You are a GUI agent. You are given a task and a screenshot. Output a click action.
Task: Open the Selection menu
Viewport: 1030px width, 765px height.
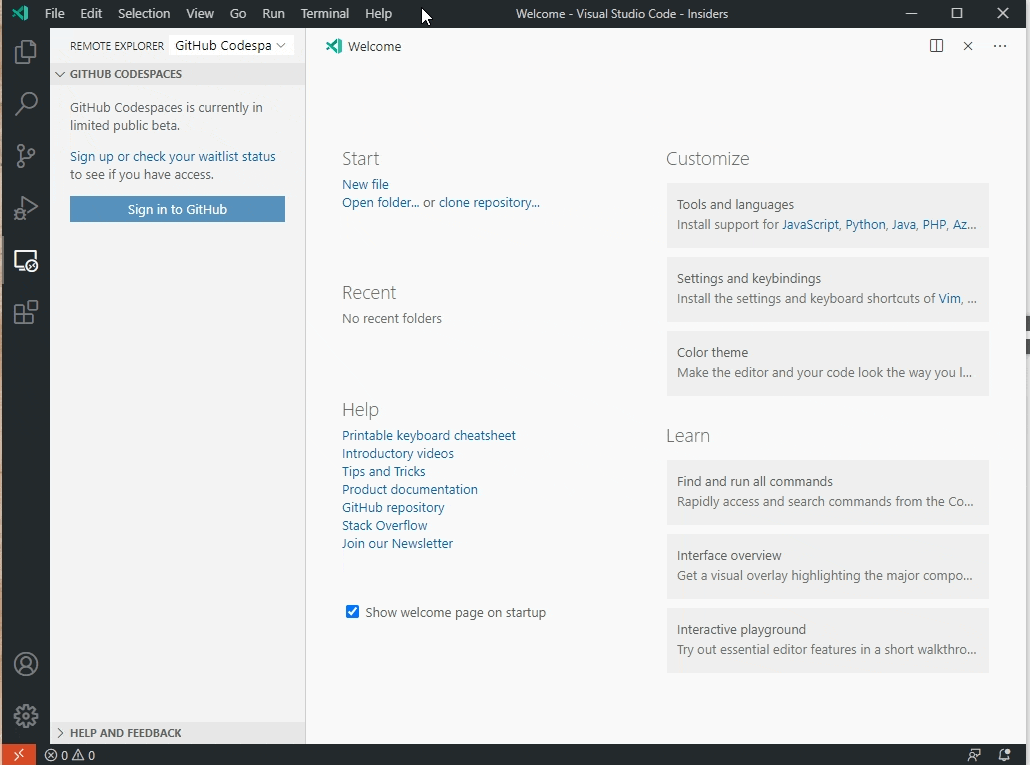point(144,13)
